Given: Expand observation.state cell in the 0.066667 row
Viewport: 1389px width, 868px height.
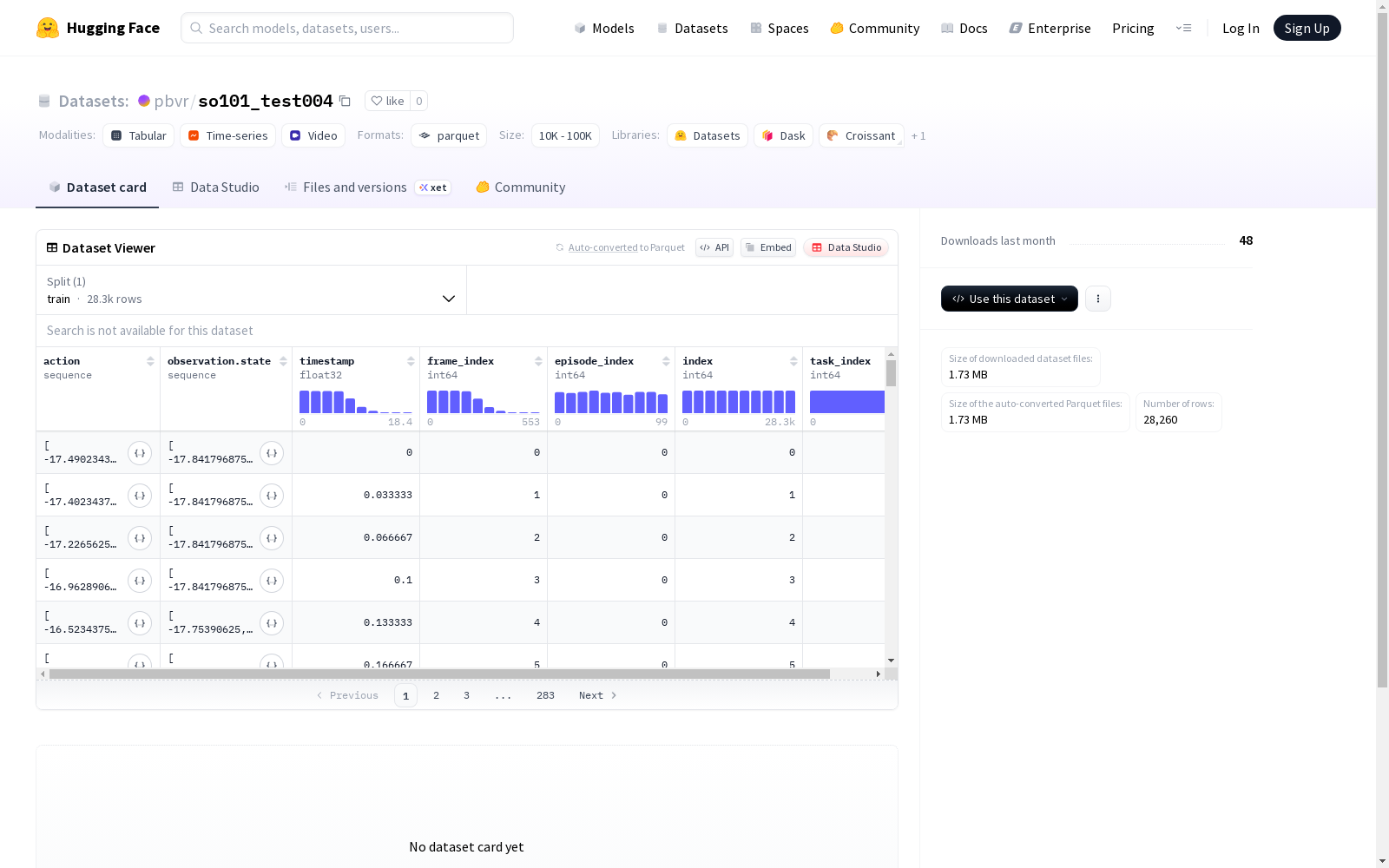Looking at the screenshot, I should coord(272,538).
